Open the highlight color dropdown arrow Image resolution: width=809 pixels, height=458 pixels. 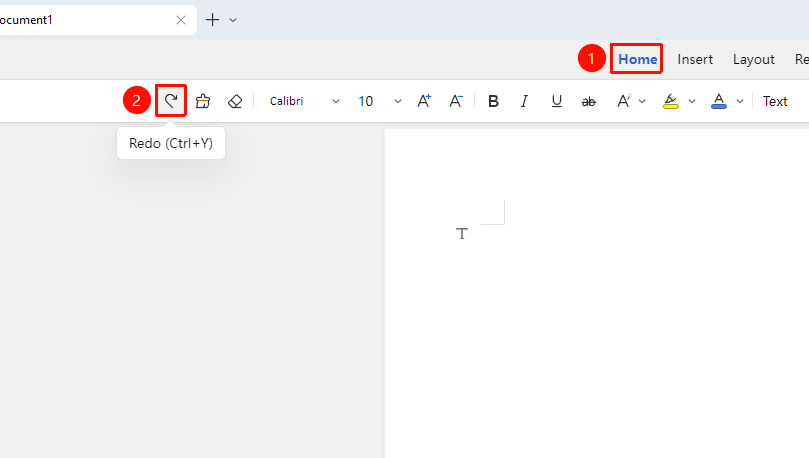pos(692,102)
